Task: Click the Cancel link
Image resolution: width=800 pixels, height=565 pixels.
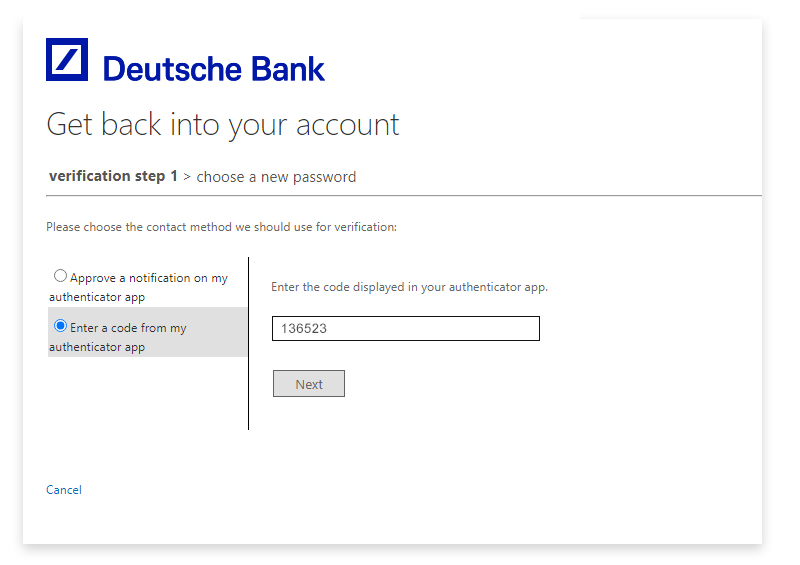Action: 64,490
